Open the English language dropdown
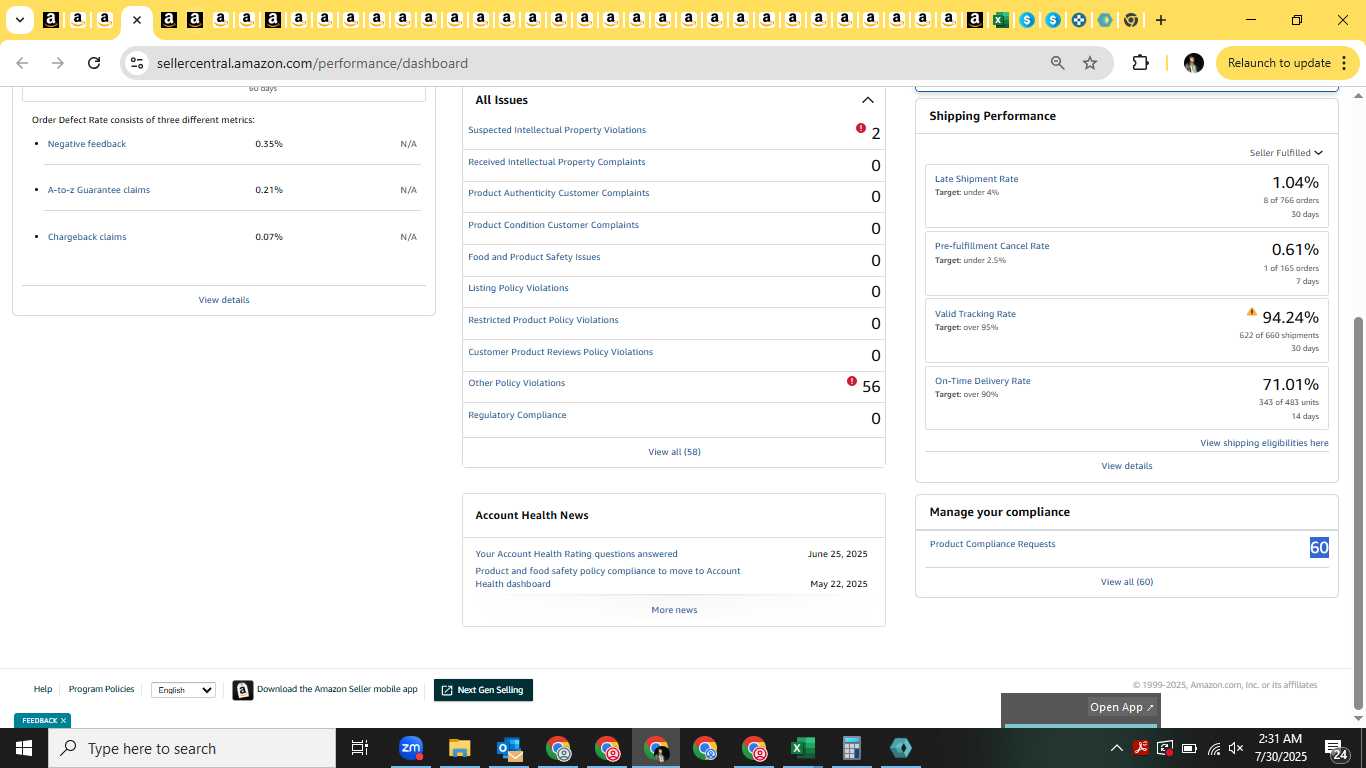 tap(183, 690)
